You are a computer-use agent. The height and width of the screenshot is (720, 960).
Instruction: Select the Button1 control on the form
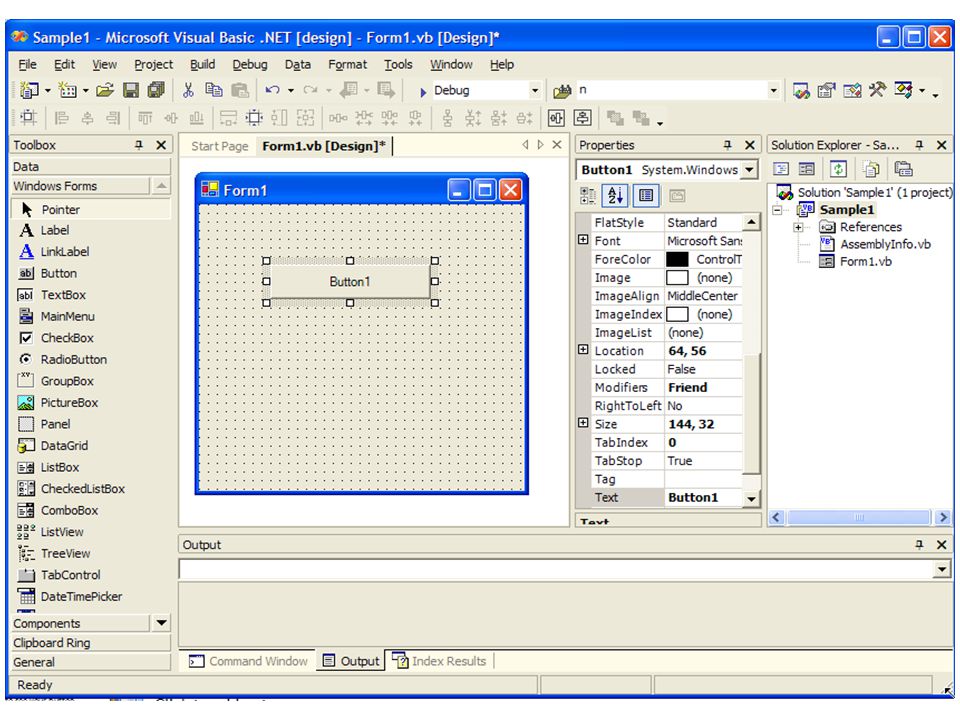pos(350,282)
